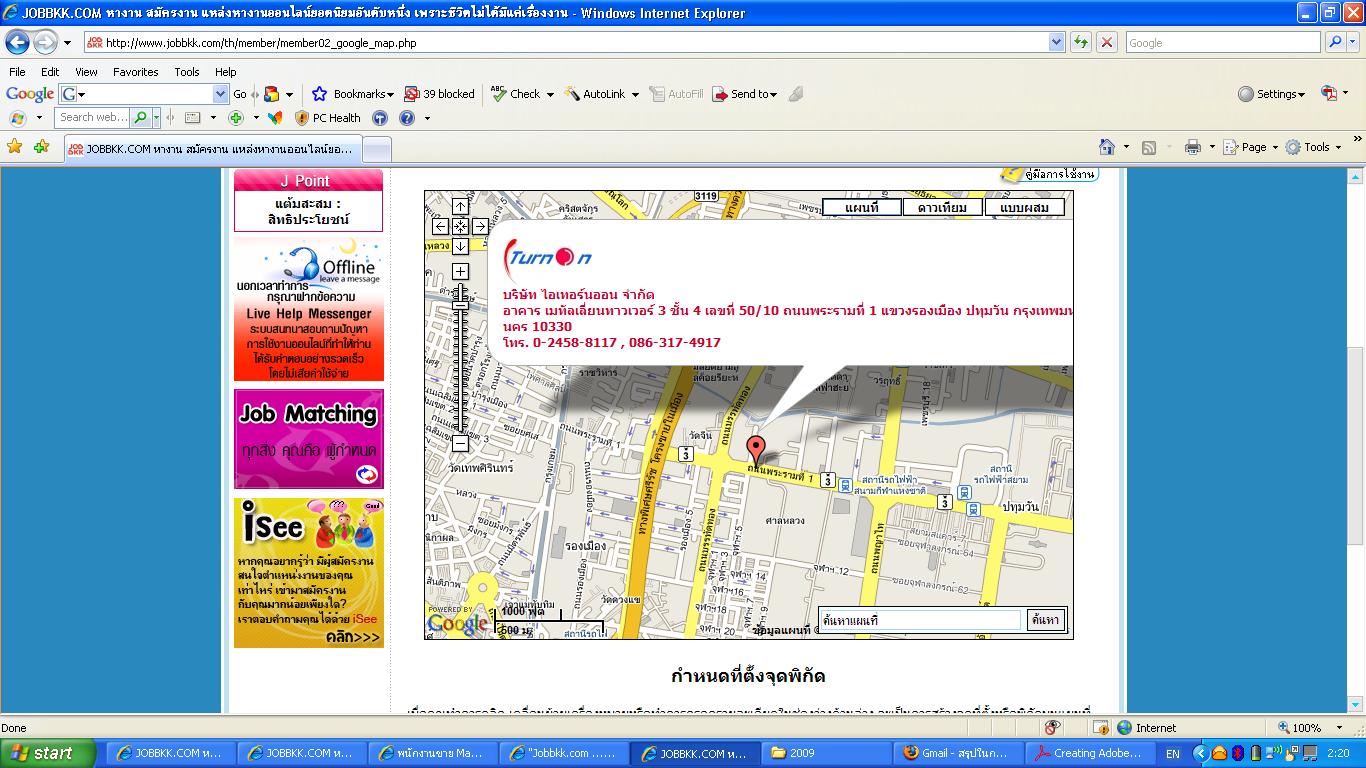The height and width of the screenshot is (768, 1366).
Task: Click the Stop loading red X icon
Action: pos(1106,43)
